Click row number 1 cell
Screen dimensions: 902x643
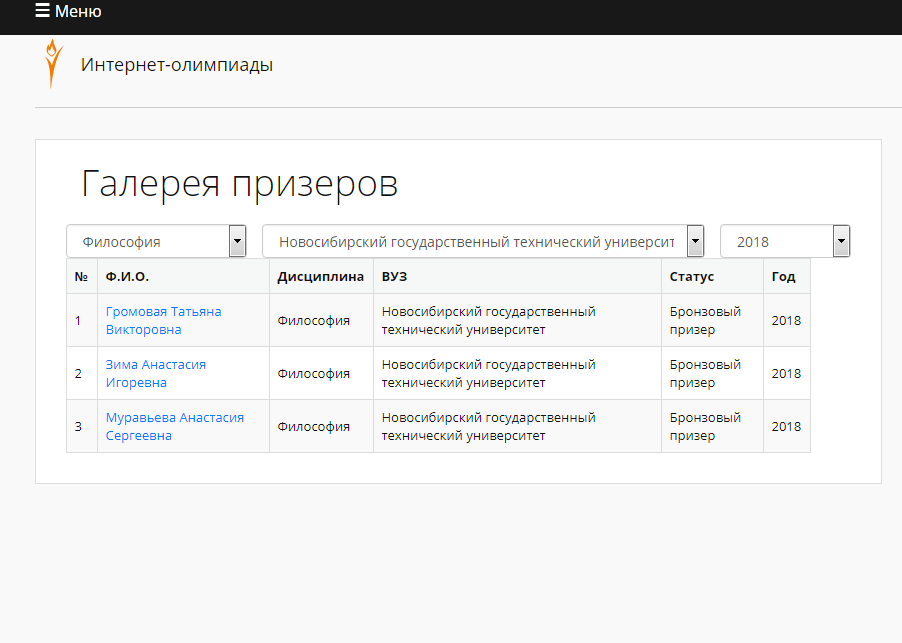[x=82, y=320]
